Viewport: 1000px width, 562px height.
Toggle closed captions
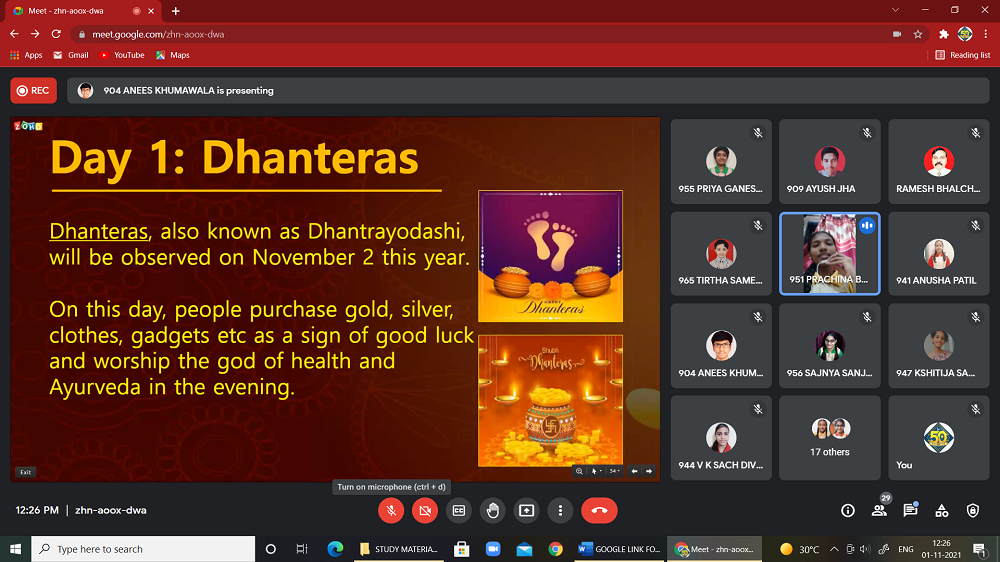pos(459,510)
